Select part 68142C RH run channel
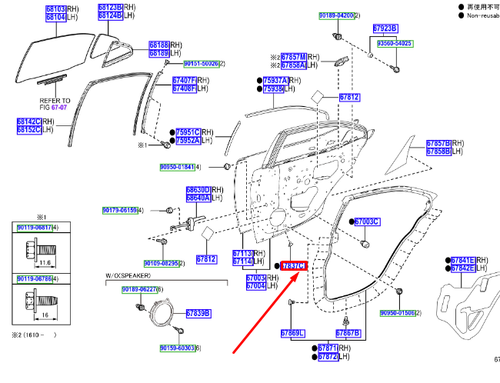This screenshot has height=383, width=500. pos(29,122)
